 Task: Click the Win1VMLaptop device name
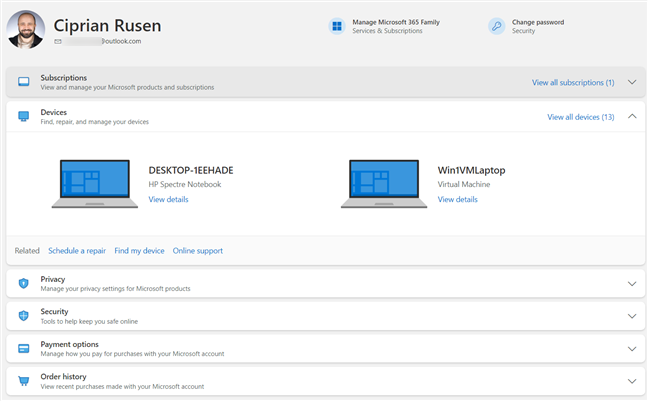coord(472,170)
